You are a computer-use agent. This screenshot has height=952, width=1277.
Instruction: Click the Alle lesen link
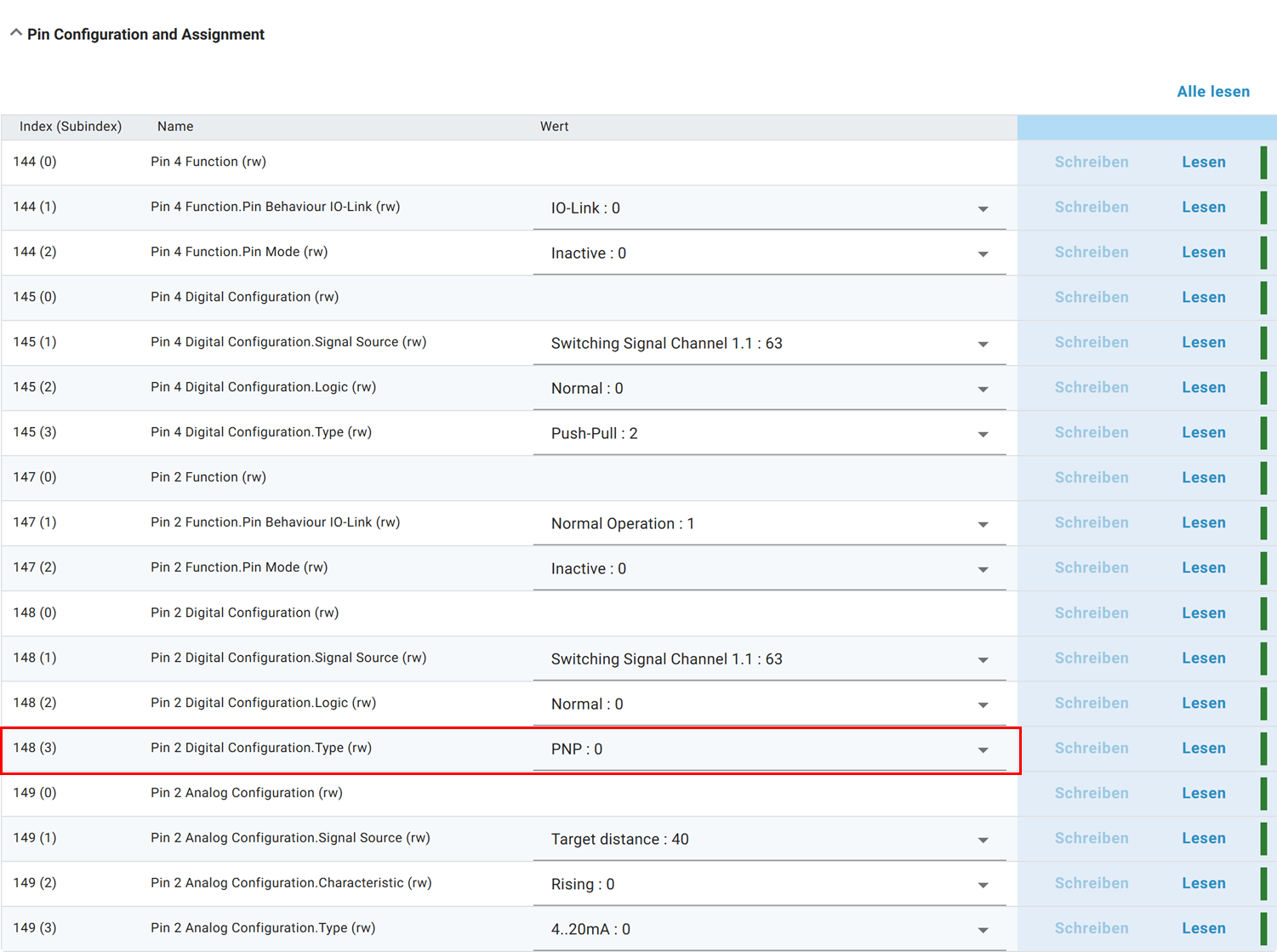1212,92
